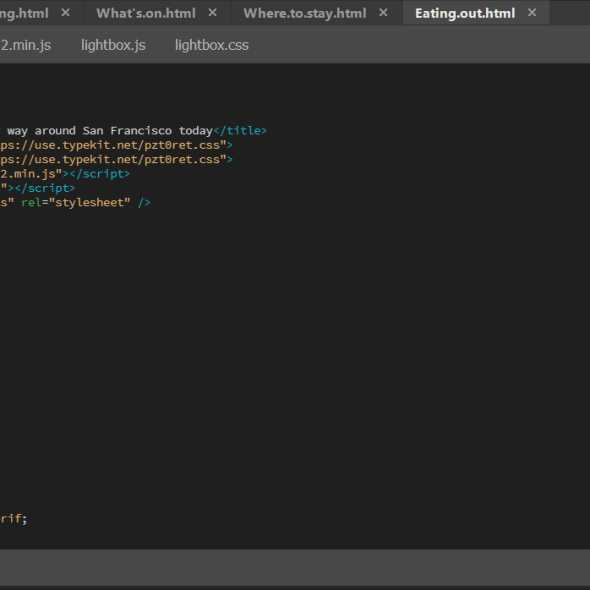Open the lightbox.js related file
590x590 pixels.
coord(113,45)
